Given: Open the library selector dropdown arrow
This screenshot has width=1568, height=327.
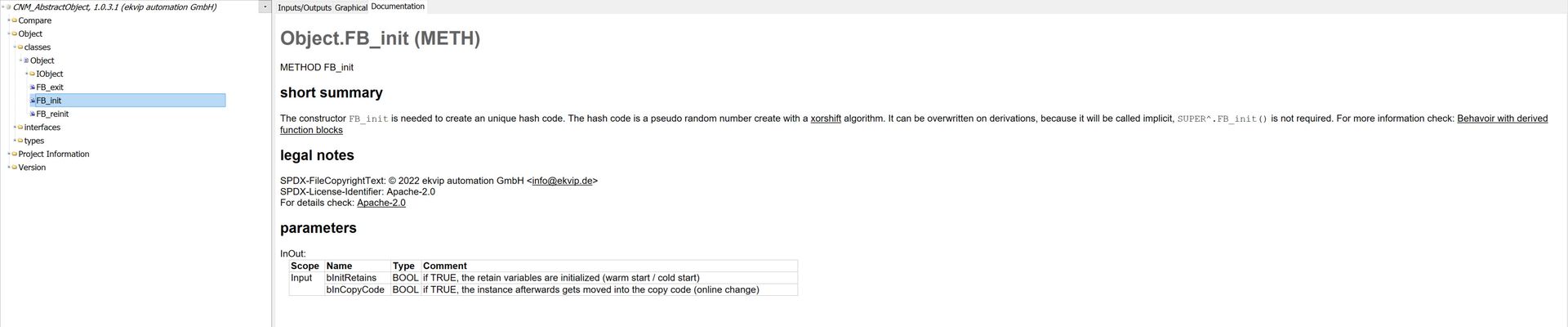Looking at the screenshot, I should pyautogui.click(x=265, y=7).
